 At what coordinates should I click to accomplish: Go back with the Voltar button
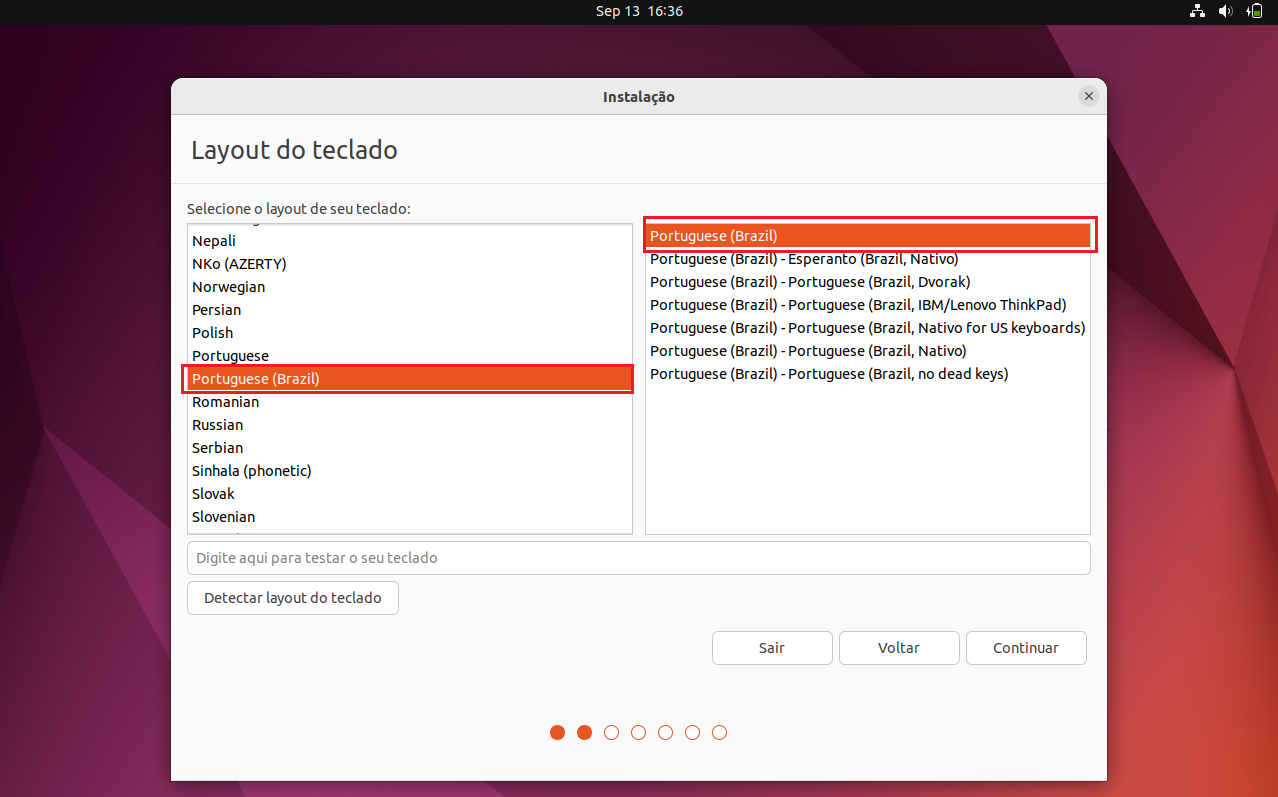[x=899, y=648]
